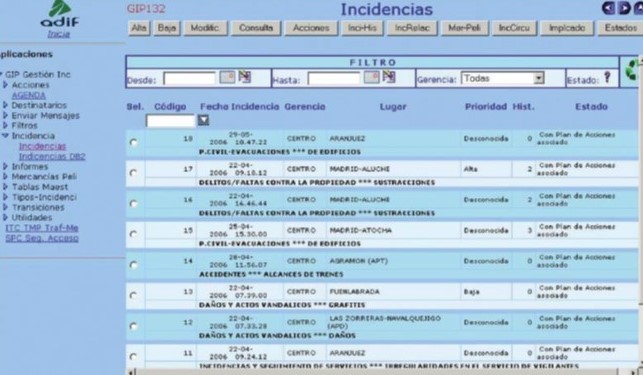Screen dimensions: 643x375
Task: Open the Incidencias DB2 link
Action: coord(52,156)
